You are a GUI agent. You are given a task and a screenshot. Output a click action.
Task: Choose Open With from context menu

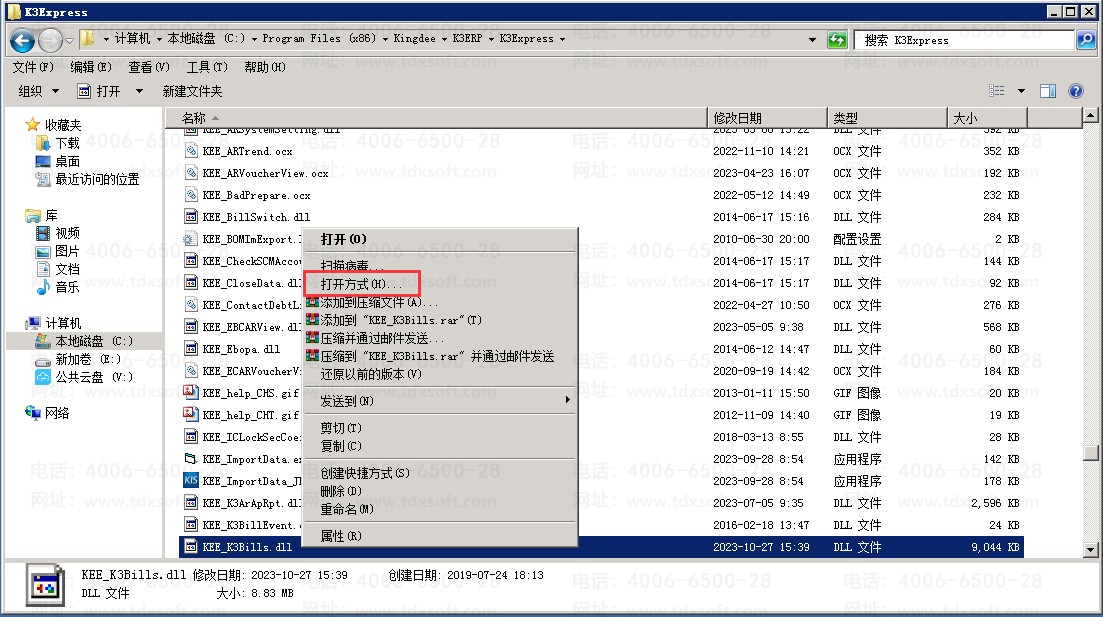(x=360, y=285)
